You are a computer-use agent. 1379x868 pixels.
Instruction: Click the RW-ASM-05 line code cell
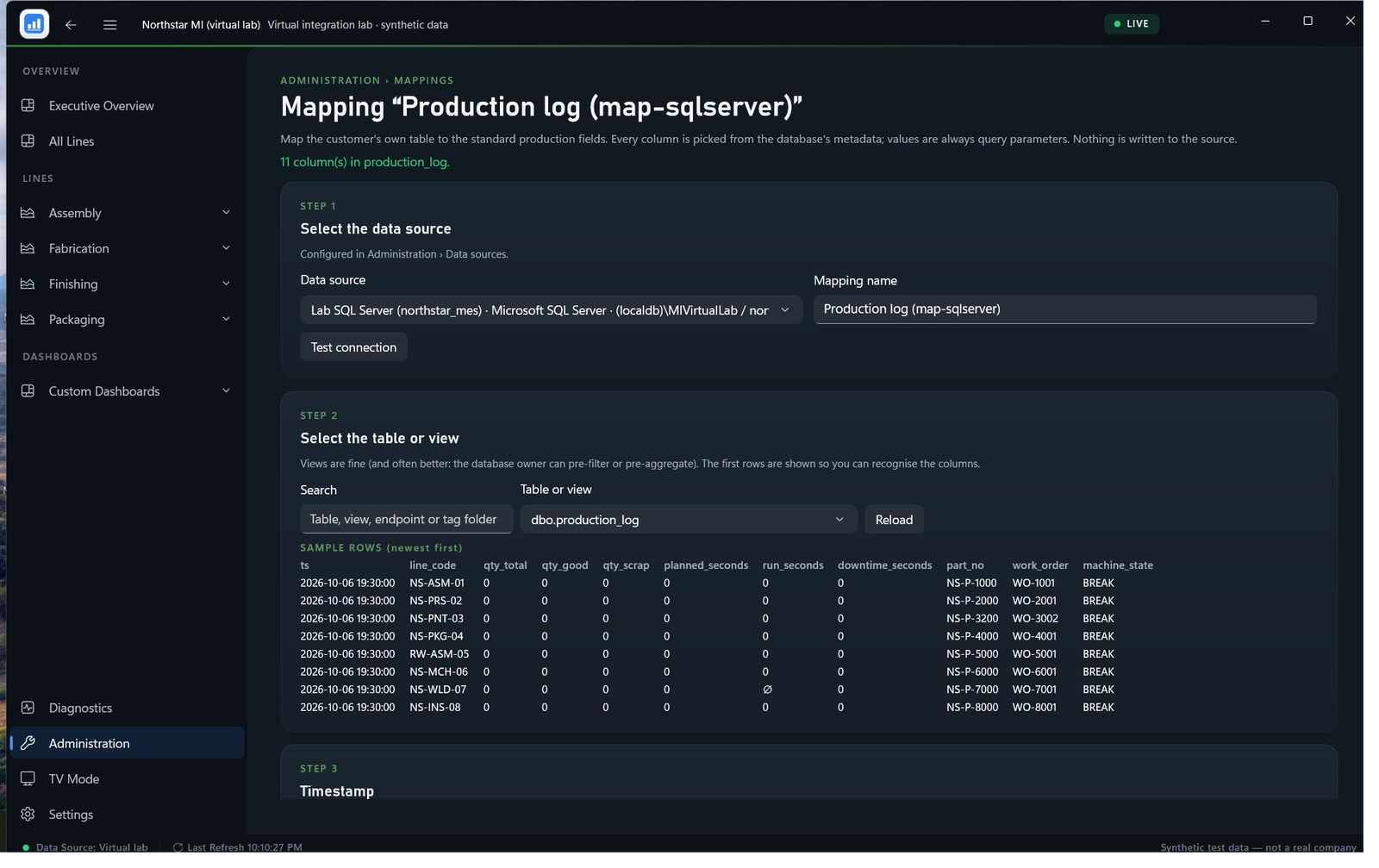click(440, 654)
